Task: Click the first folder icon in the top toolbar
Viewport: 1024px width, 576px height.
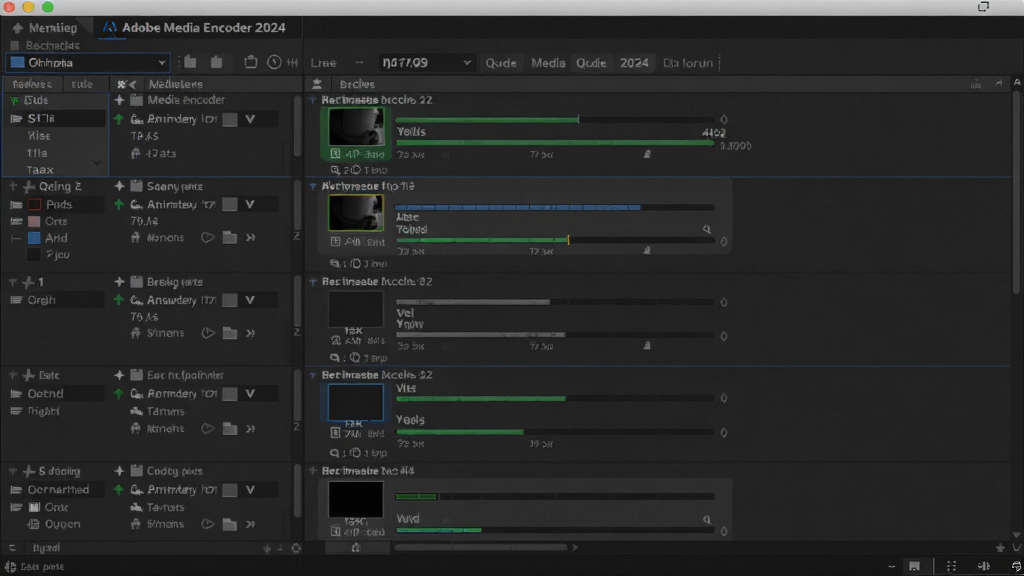Action: tap(190, 62)
